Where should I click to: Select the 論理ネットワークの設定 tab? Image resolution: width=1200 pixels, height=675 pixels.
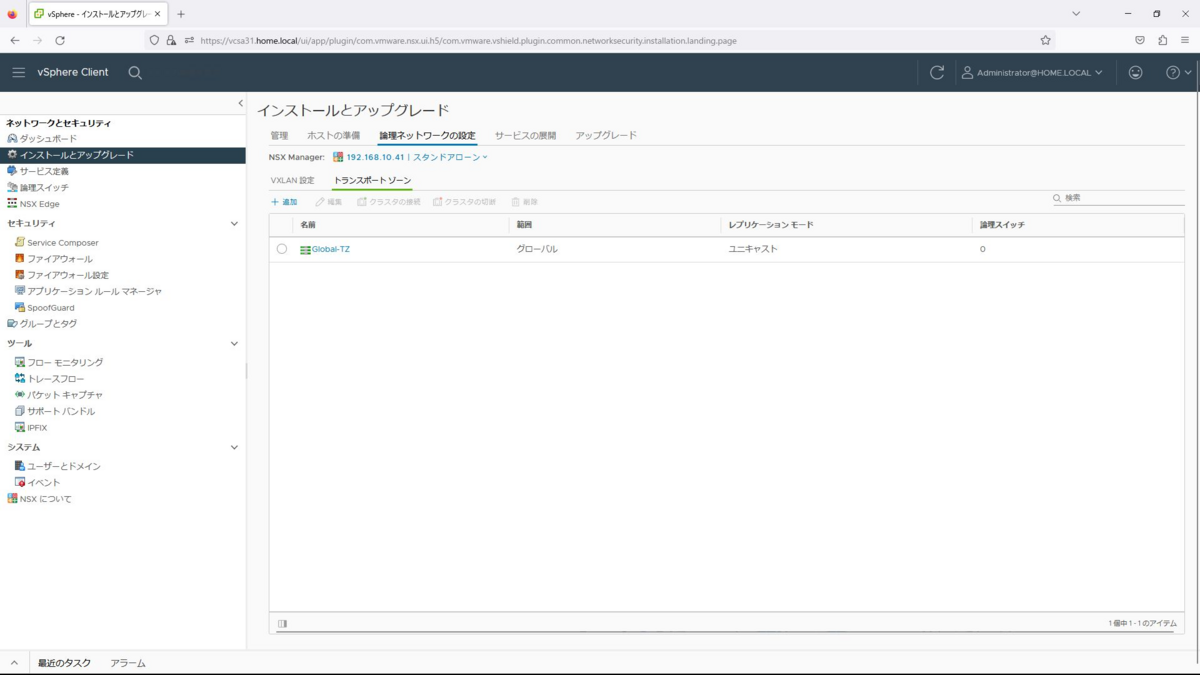427,135
